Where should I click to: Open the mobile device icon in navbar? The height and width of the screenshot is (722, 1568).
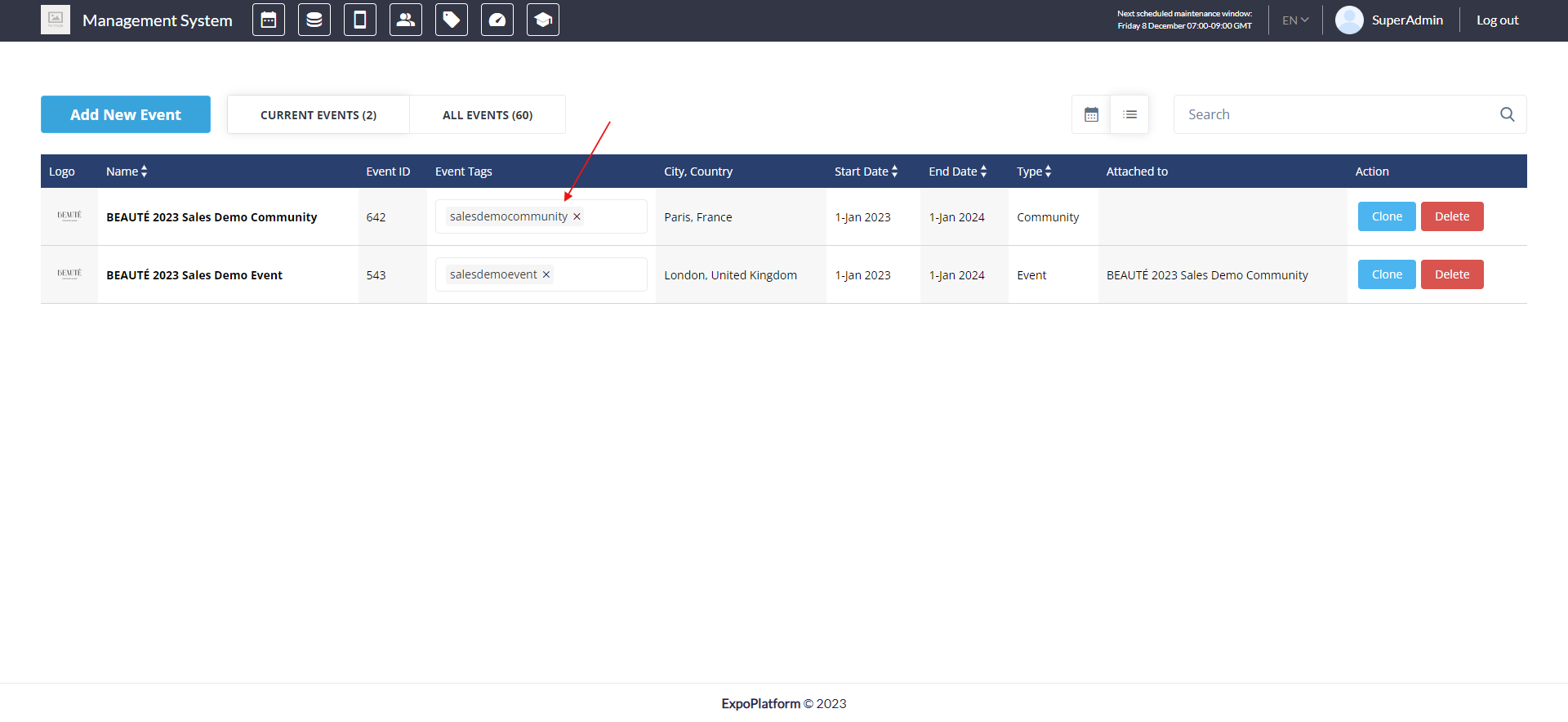360,20
